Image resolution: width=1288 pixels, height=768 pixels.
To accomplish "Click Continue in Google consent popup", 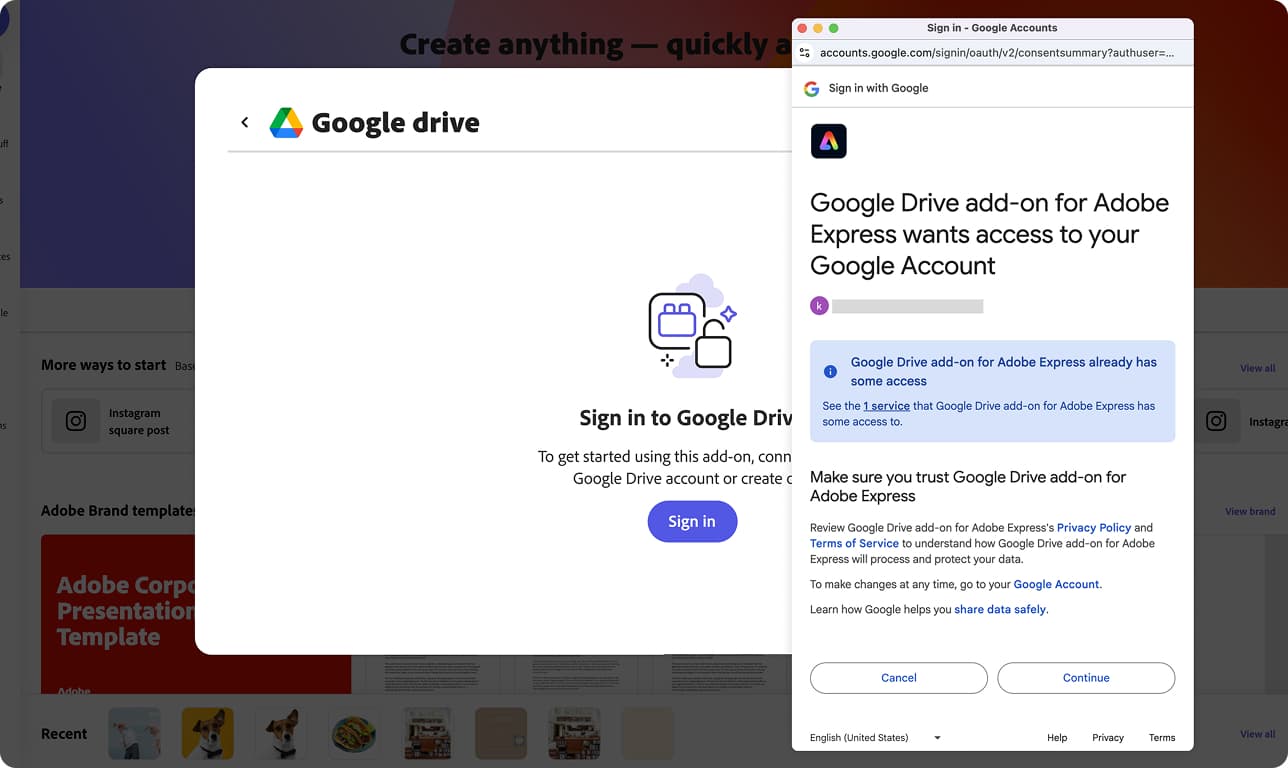I will [x=1086, y=678].
